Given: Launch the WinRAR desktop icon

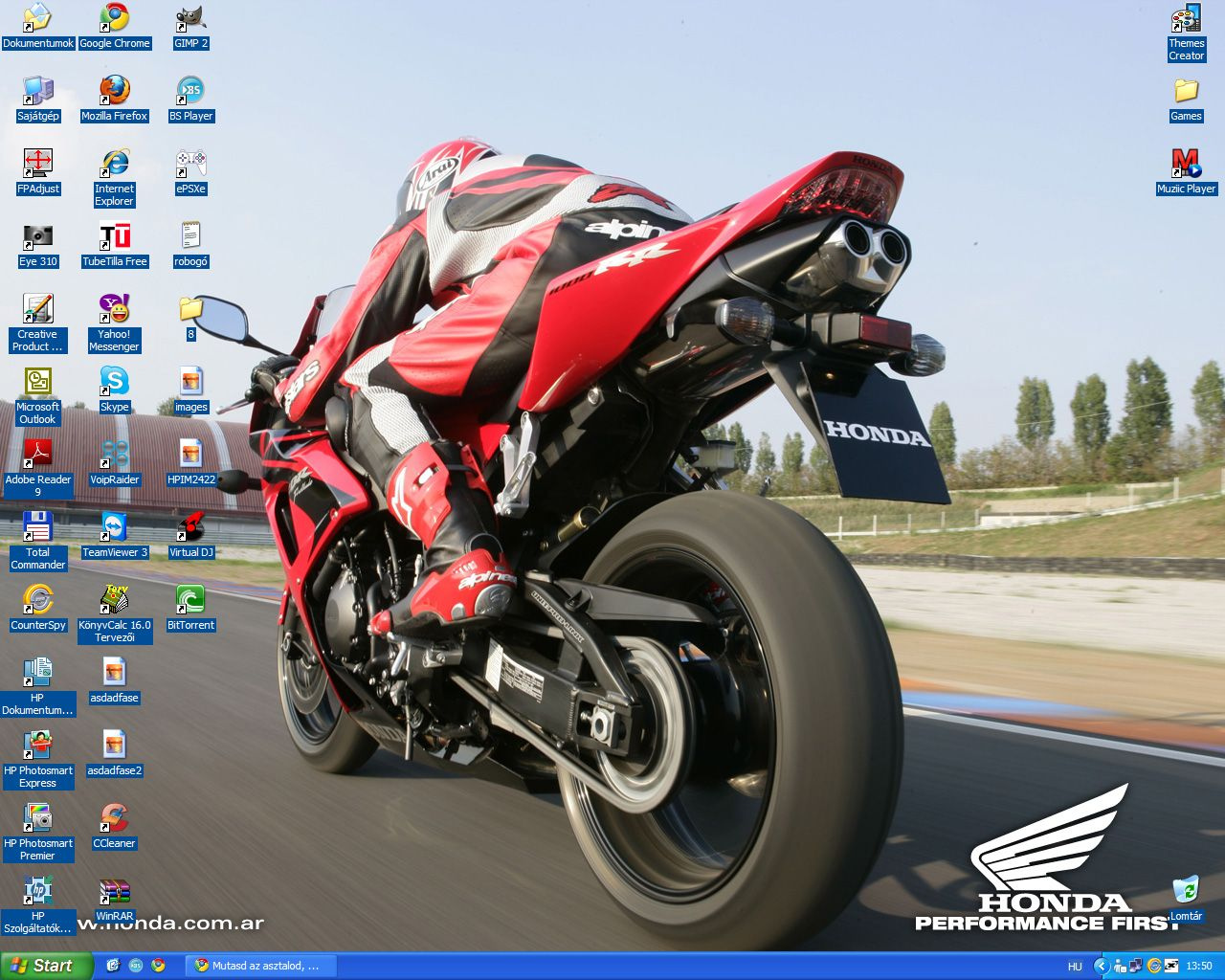Looking at the screenshot, I should [114, 900].
